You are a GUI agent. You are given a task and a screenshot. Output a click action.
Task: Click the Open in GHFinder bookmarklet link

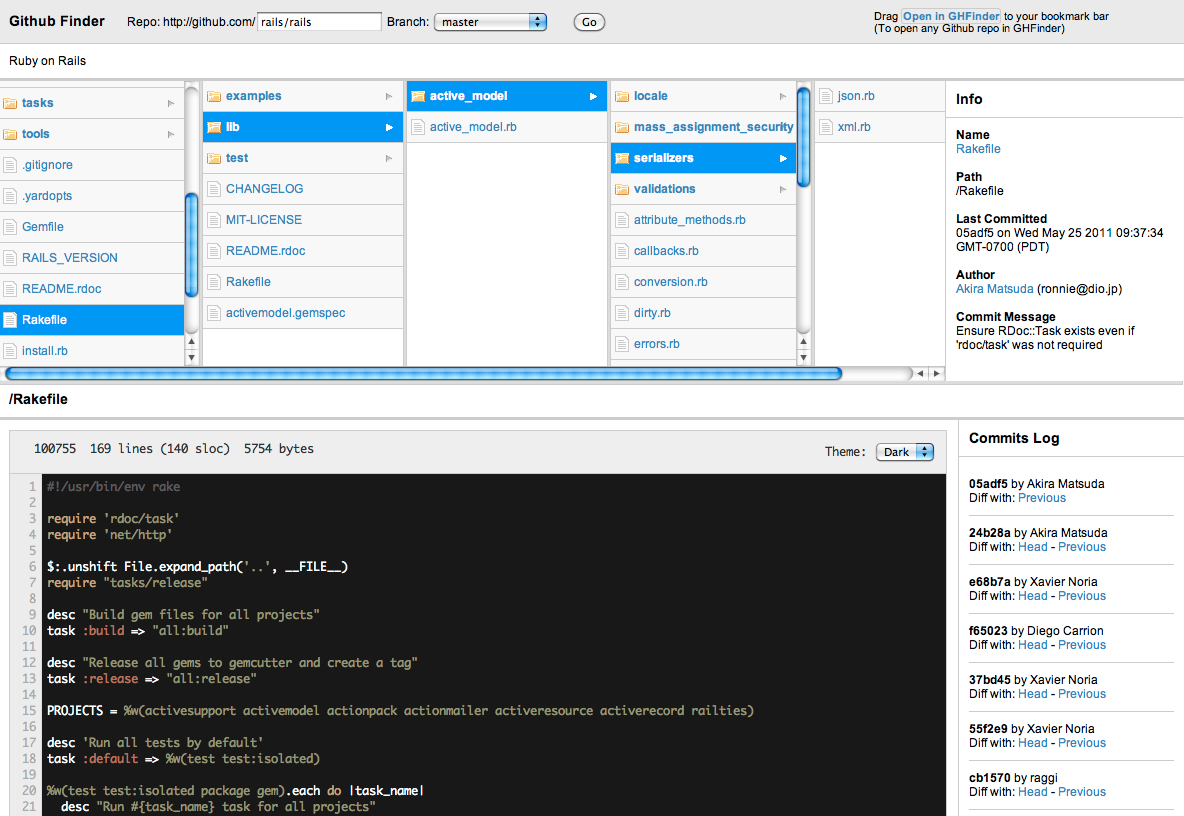click(x=951, y=16)
